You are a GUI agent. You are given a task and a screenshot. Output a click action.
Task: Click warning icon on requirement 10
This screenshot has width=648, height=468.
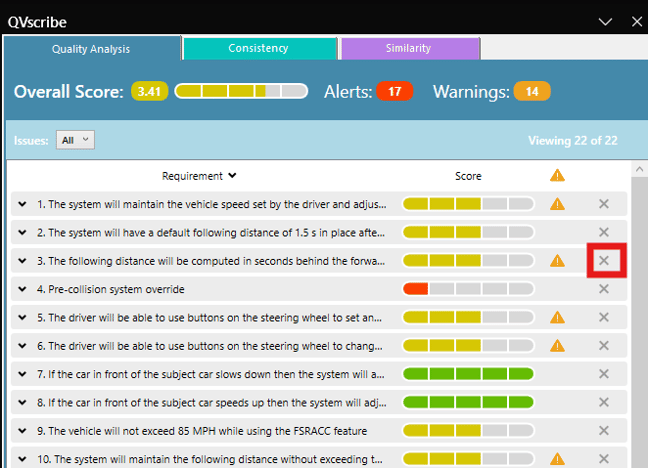557,459
